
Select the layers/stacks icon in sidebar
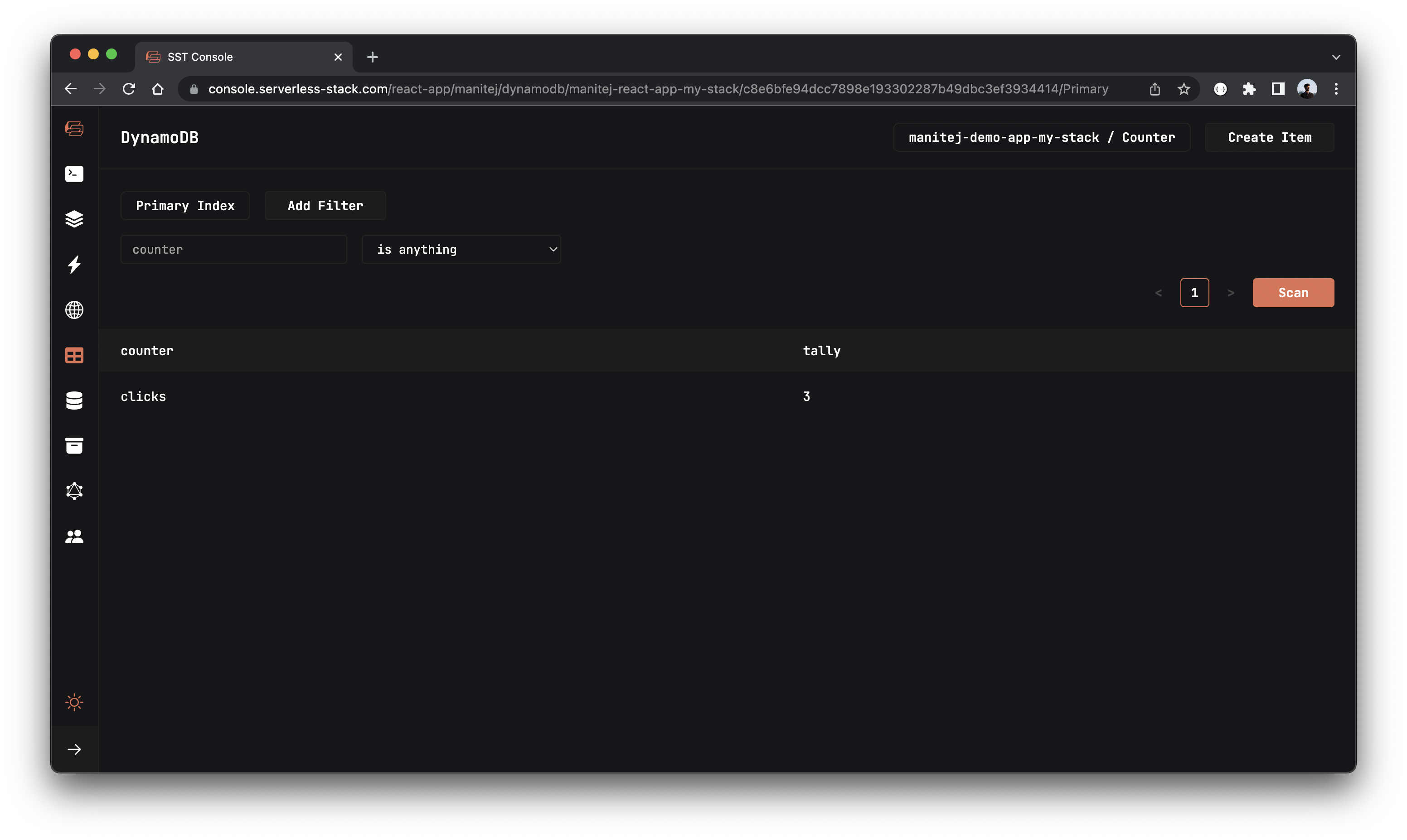tap(75, 218)
